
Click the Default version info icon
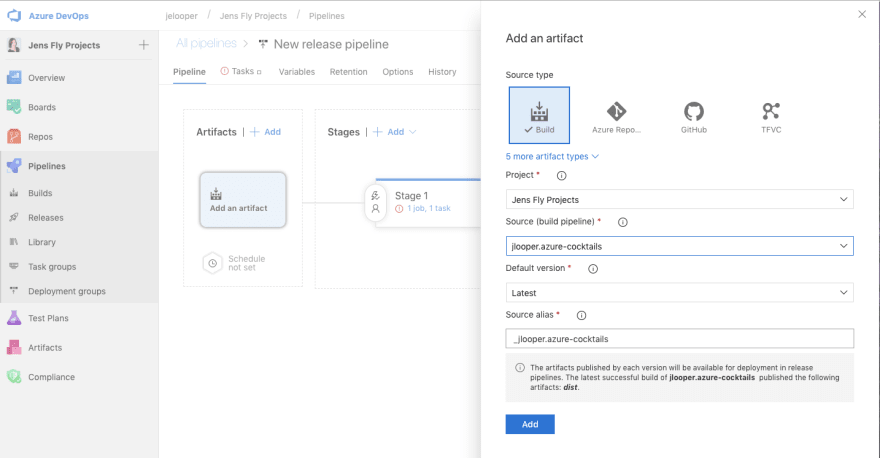pos(593,269)
